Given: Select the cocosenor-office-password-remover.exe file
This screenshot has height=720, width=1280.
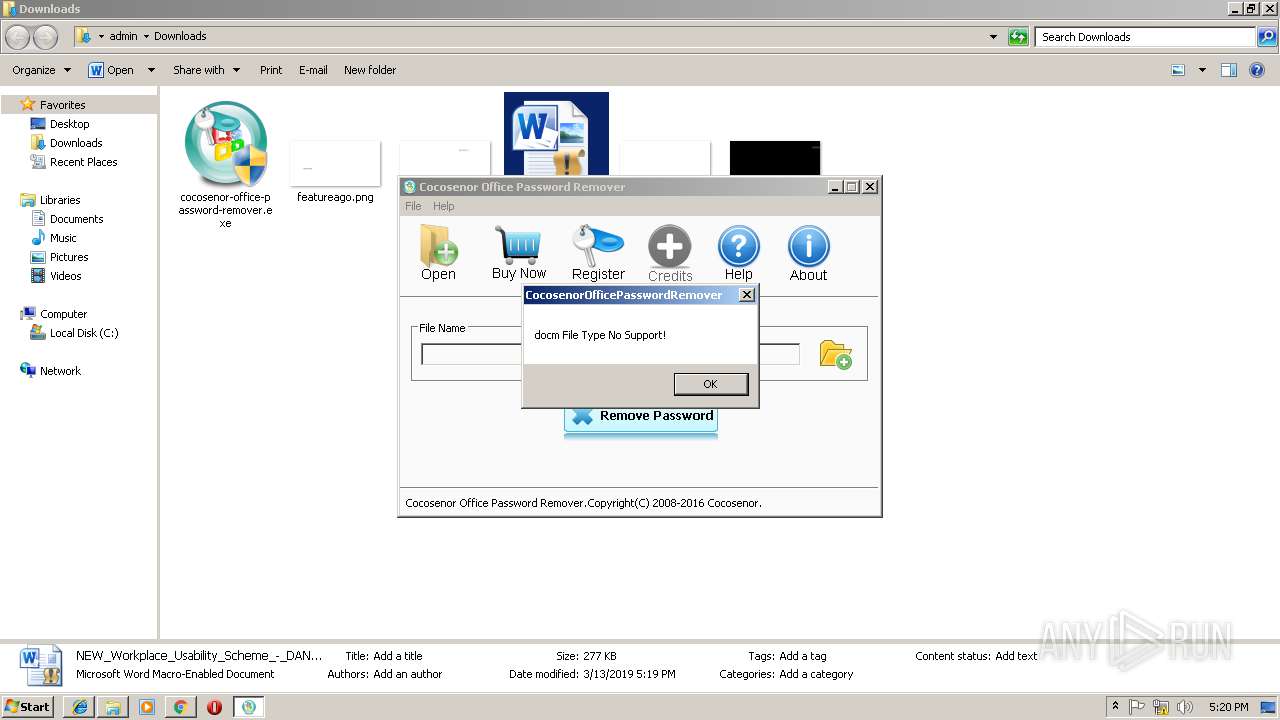Looking at the screenshot, I should tap(225, 165).
